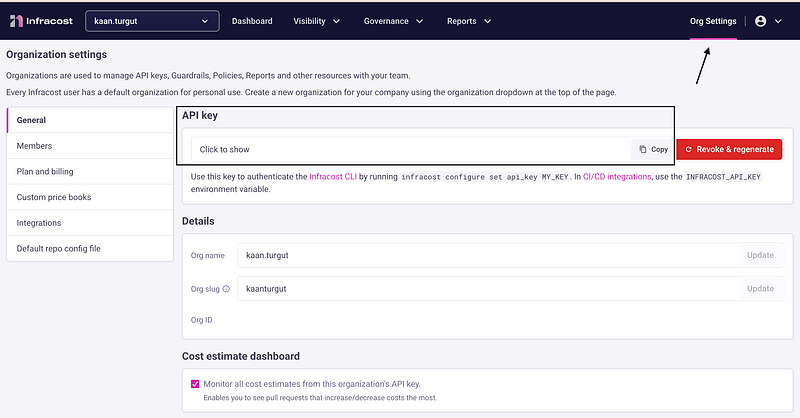Open Plan and billing settings
The height and width of the screenshot is (418, 800).
point(90,171)
